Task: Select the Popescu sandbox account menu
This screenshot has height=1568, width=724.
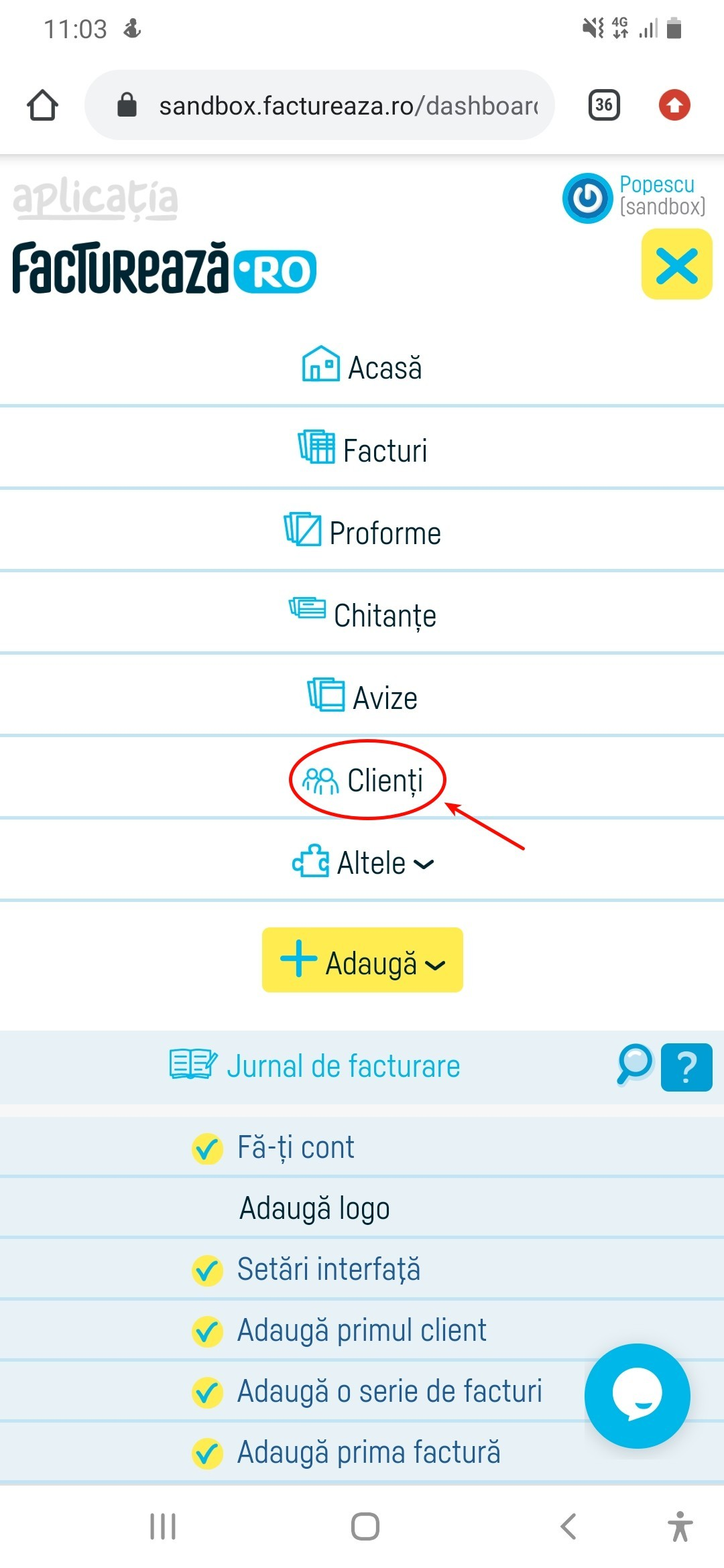Action: click(x=634, y=197)
